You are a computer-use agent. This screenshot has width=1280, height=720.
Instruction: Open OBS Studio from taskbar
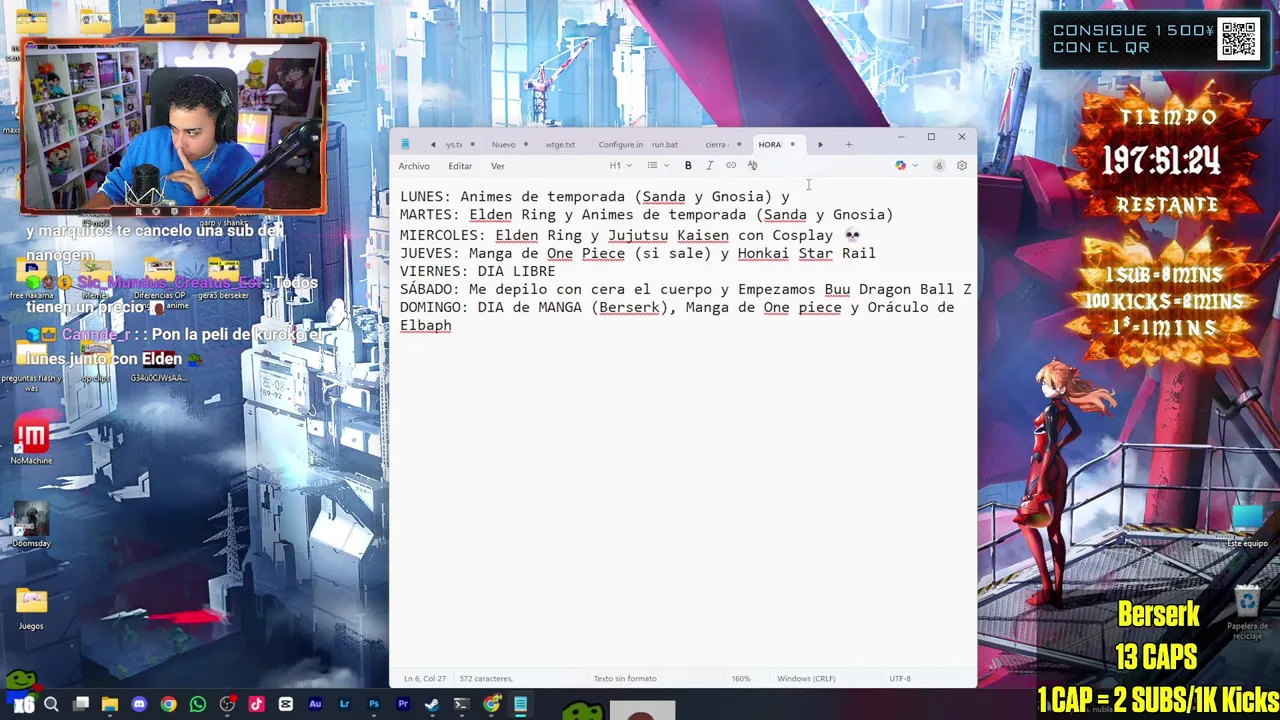227,705
